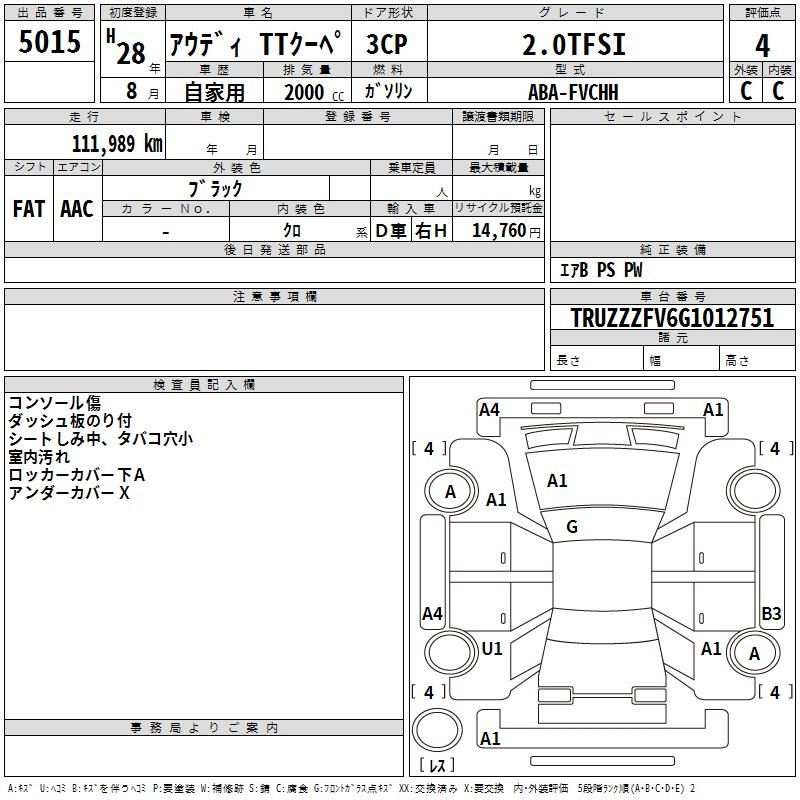
Task: Select the A4 mark on front bumper
Action: tap(489, 410)
